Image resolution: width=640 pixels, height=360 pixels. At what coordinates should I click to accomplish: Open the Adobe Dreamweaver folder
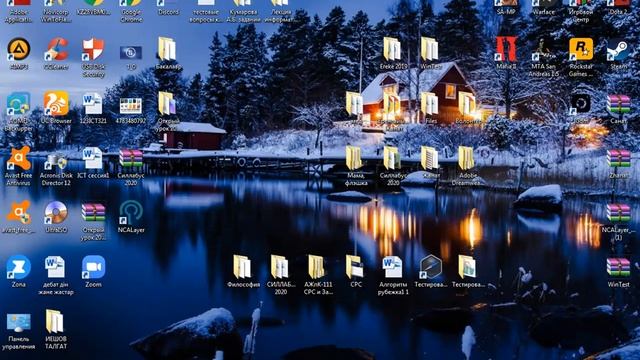(467, 158)
